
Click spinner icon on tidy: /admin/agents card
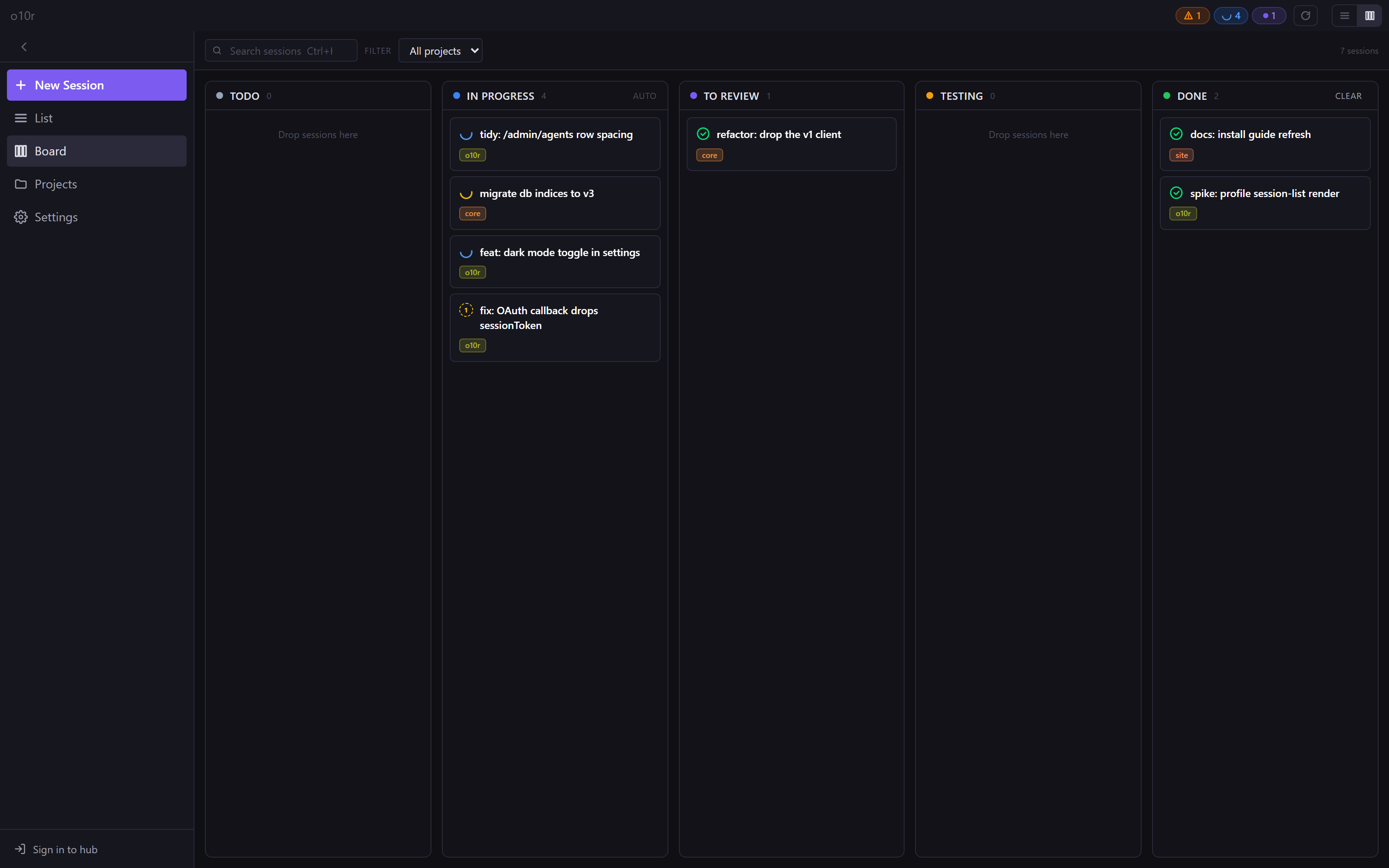[466, 135]
